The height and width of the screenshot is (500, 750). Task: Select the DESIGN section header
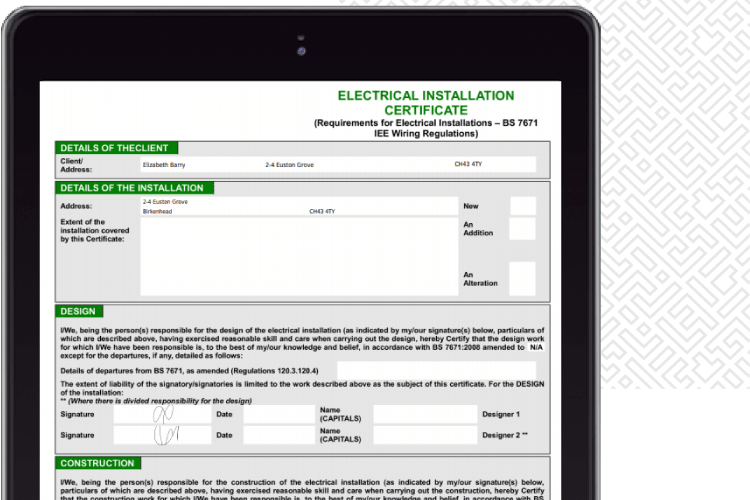[x=78, y=312]
